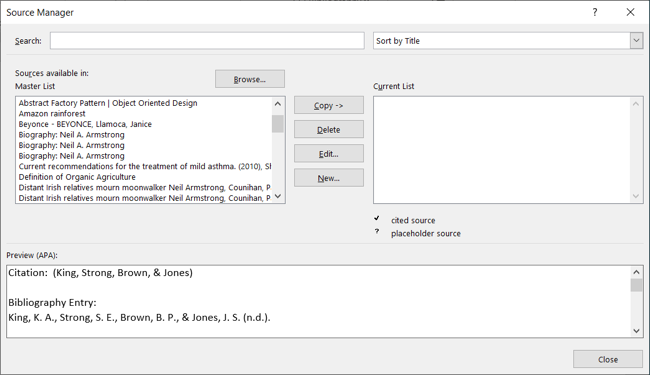
Task: Close the Source Manager dialog with X
Action: click(630, 12)
